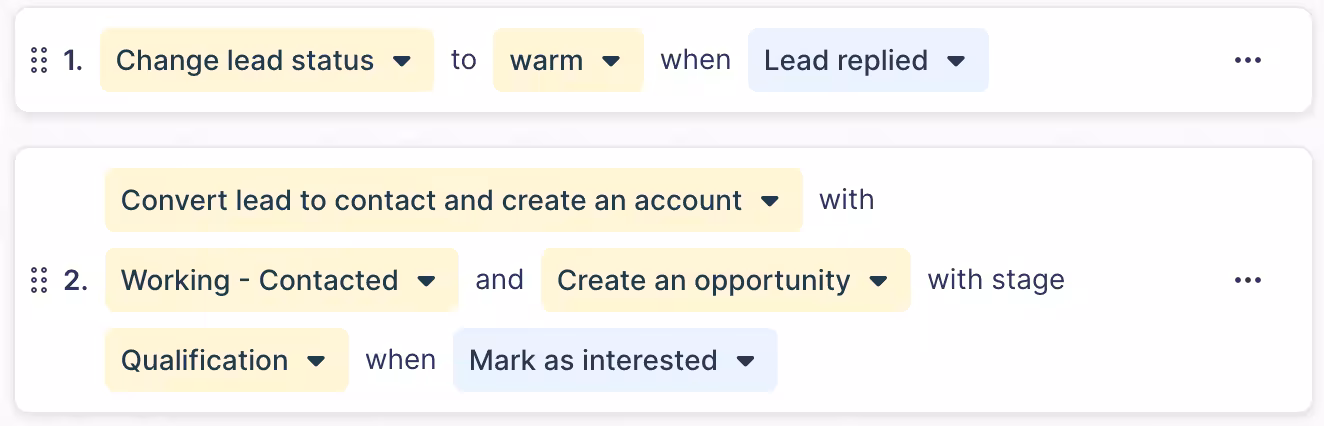This screenshot has width=1324, height=426.
Task: Open more options menu for rule 1
Action: (x=1247, y=60)
